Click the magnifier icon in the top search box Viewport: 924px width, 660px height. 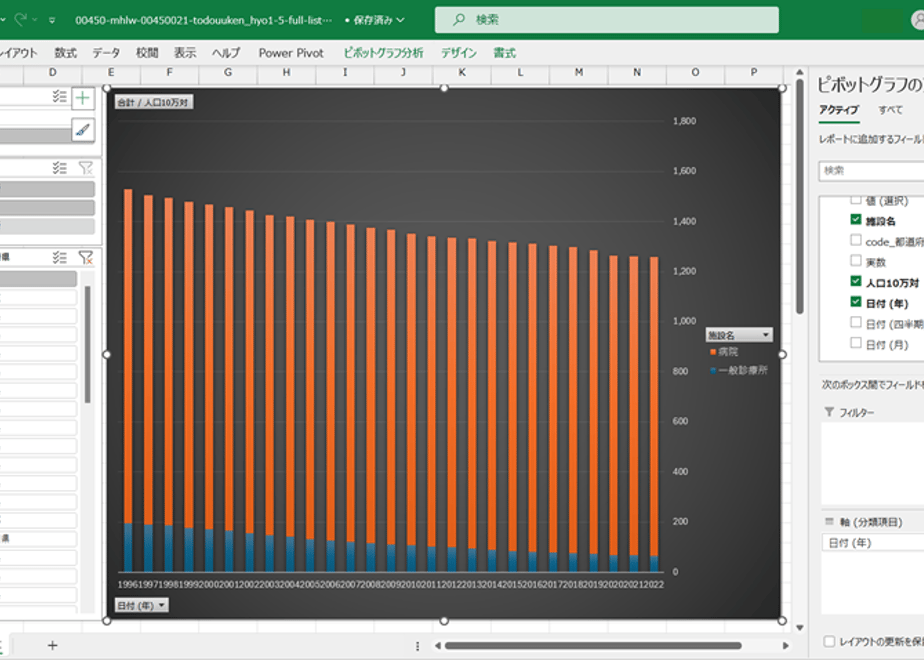pyautogui.click(x=458, y=20)
